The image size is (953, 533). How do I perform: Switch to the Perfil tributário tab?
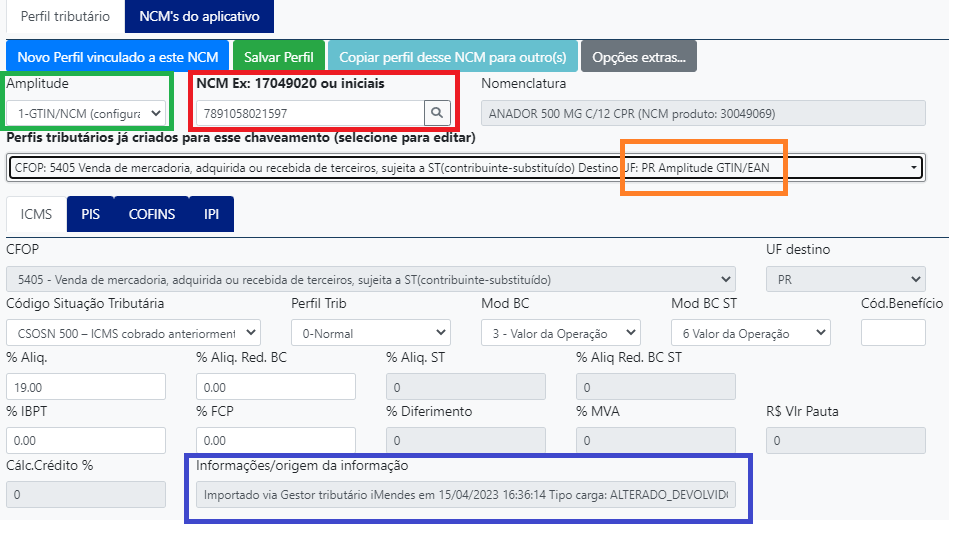pos(65,17)
